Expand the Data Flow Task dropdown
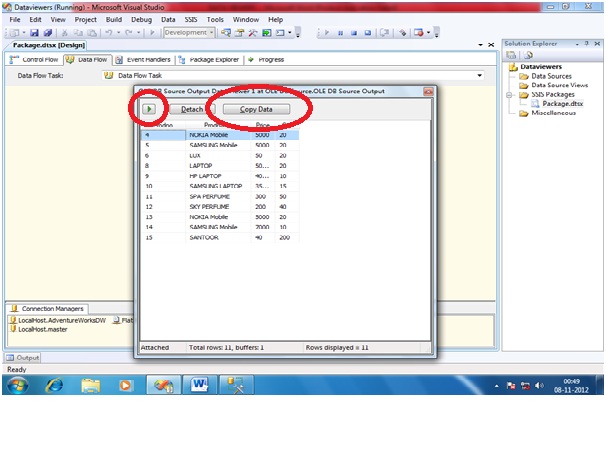This screenshot has width=606, height=455. point(480,75)
